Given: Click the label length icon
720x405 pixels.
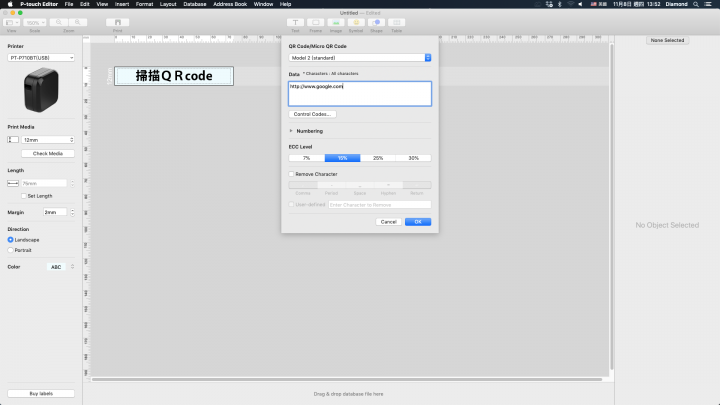Looking at the screenshot, I should tap(13, 183).
